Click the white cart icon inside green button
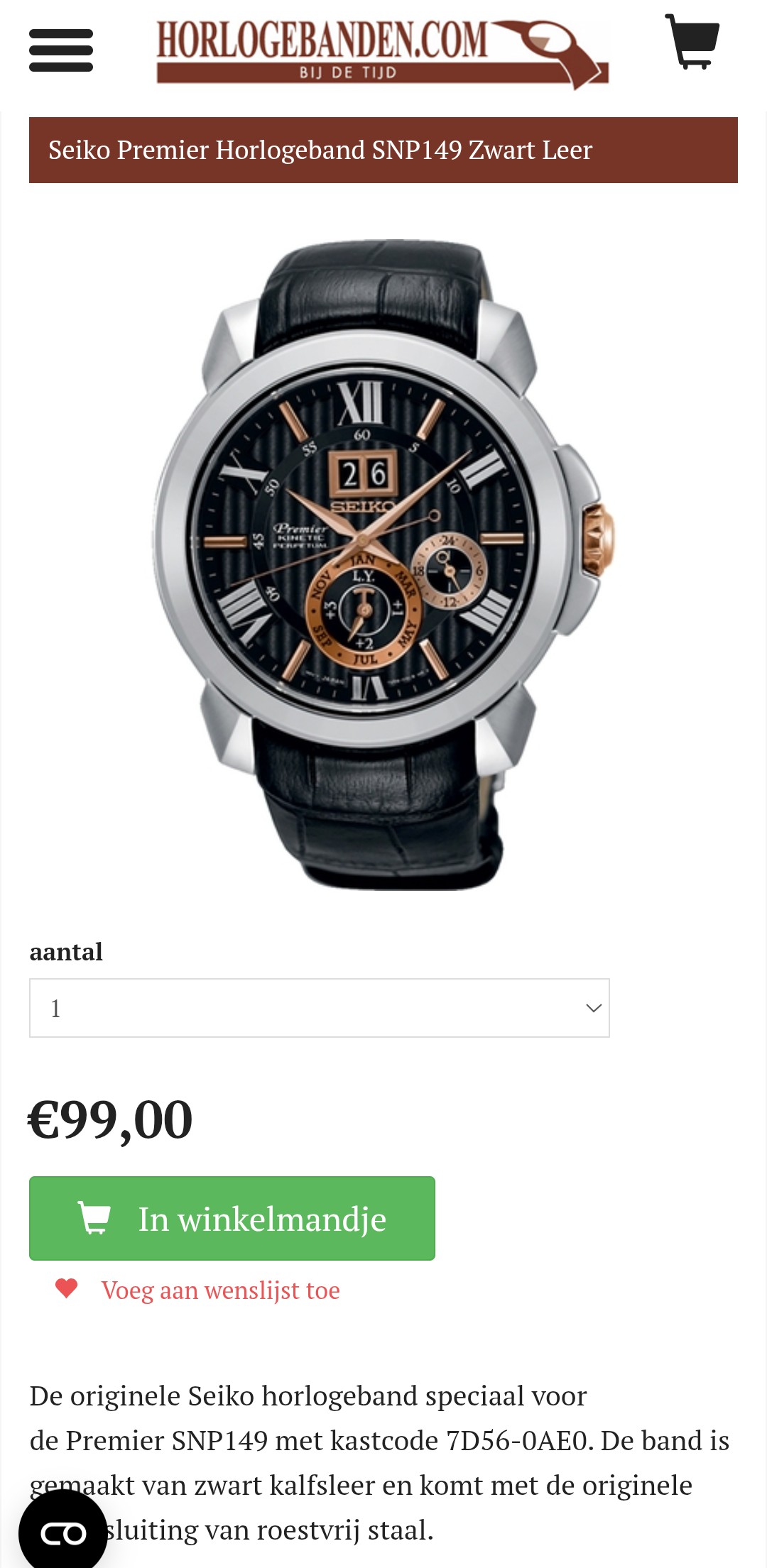Screen dimensions: 767x1568 [x=94, y=1218]
